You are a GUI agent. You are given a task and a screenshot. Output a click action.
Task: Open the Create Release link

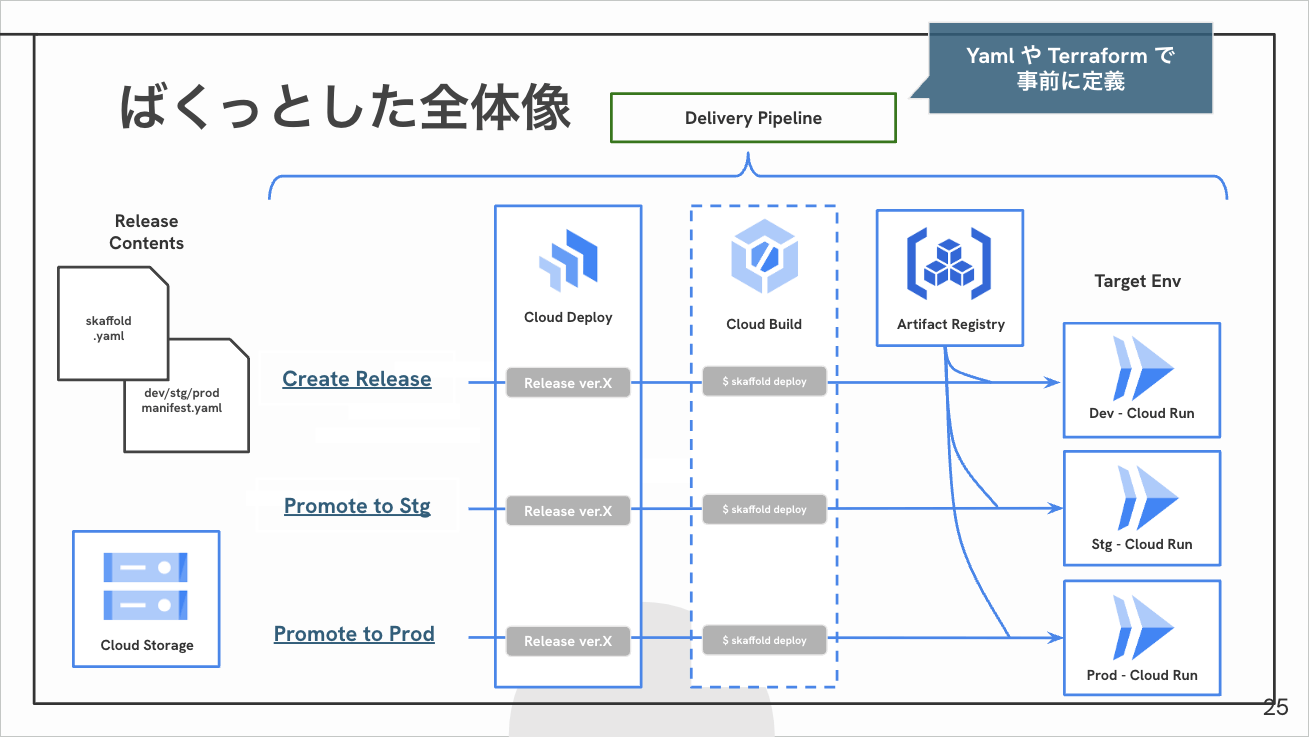click(357, 379)
